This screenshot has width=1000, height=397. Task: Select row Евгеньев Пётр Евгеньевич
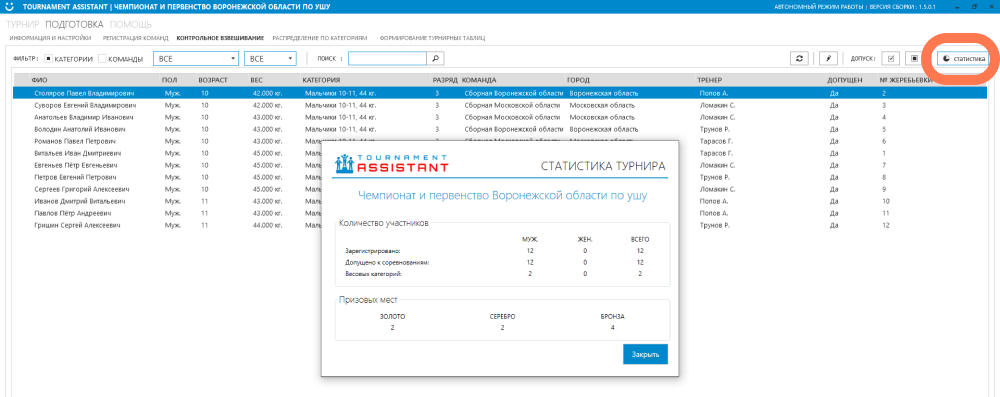click(x=500, y=165)
